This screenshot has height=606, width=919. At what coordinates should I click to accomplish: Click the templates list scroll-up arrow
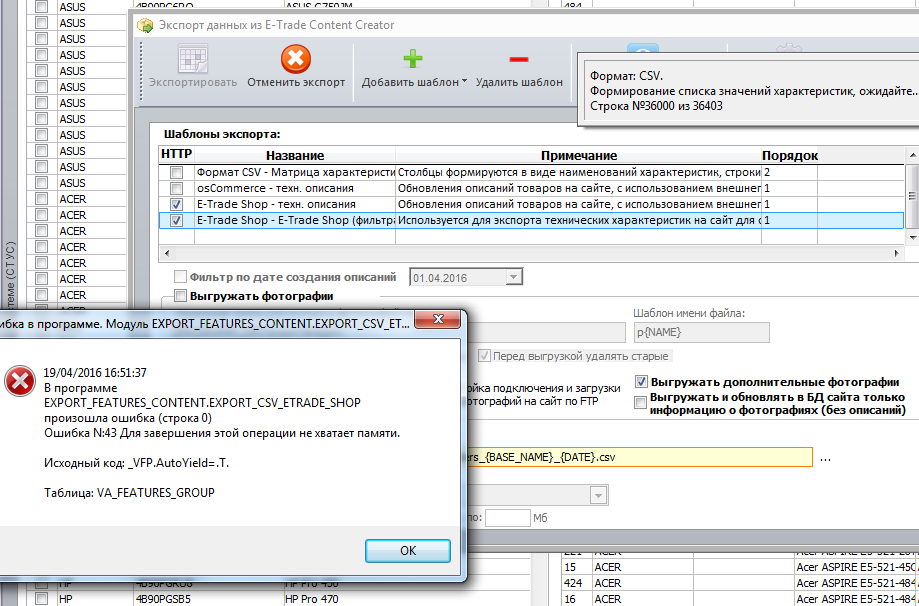[912, 154]
